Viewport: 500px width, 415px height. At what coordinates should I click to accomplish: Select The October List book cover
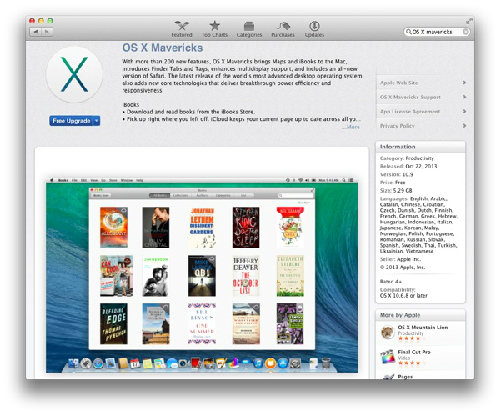(246, 276)
